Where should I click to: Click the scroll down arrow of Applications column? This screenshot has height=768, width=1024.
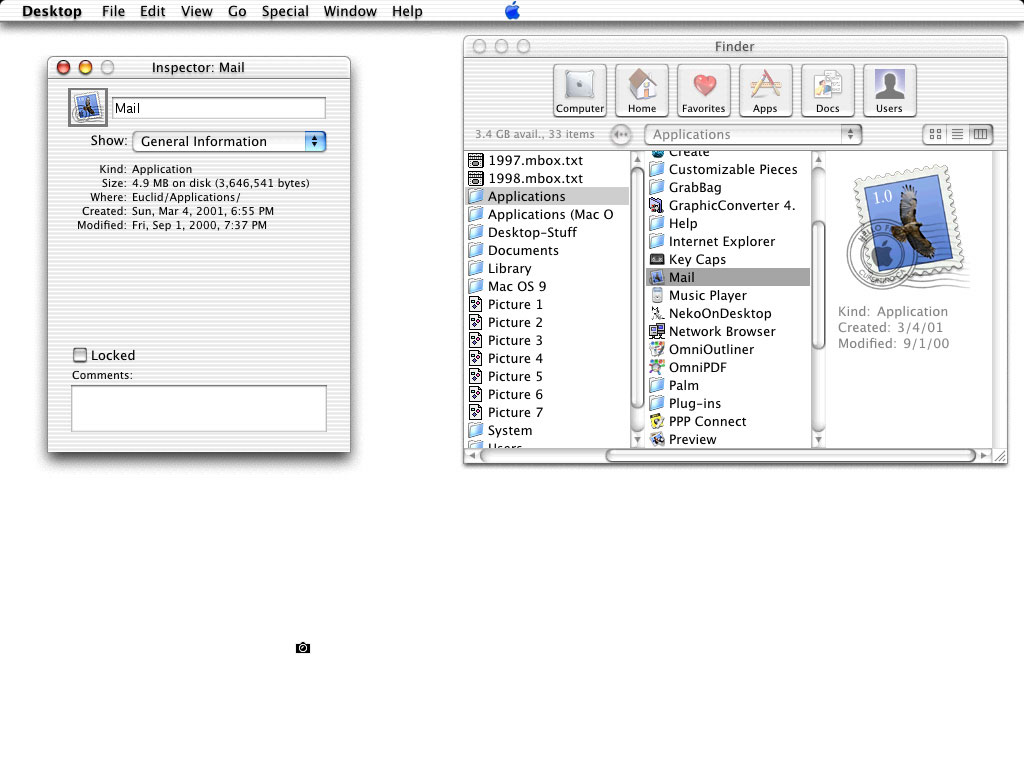[x=818, y=441]
